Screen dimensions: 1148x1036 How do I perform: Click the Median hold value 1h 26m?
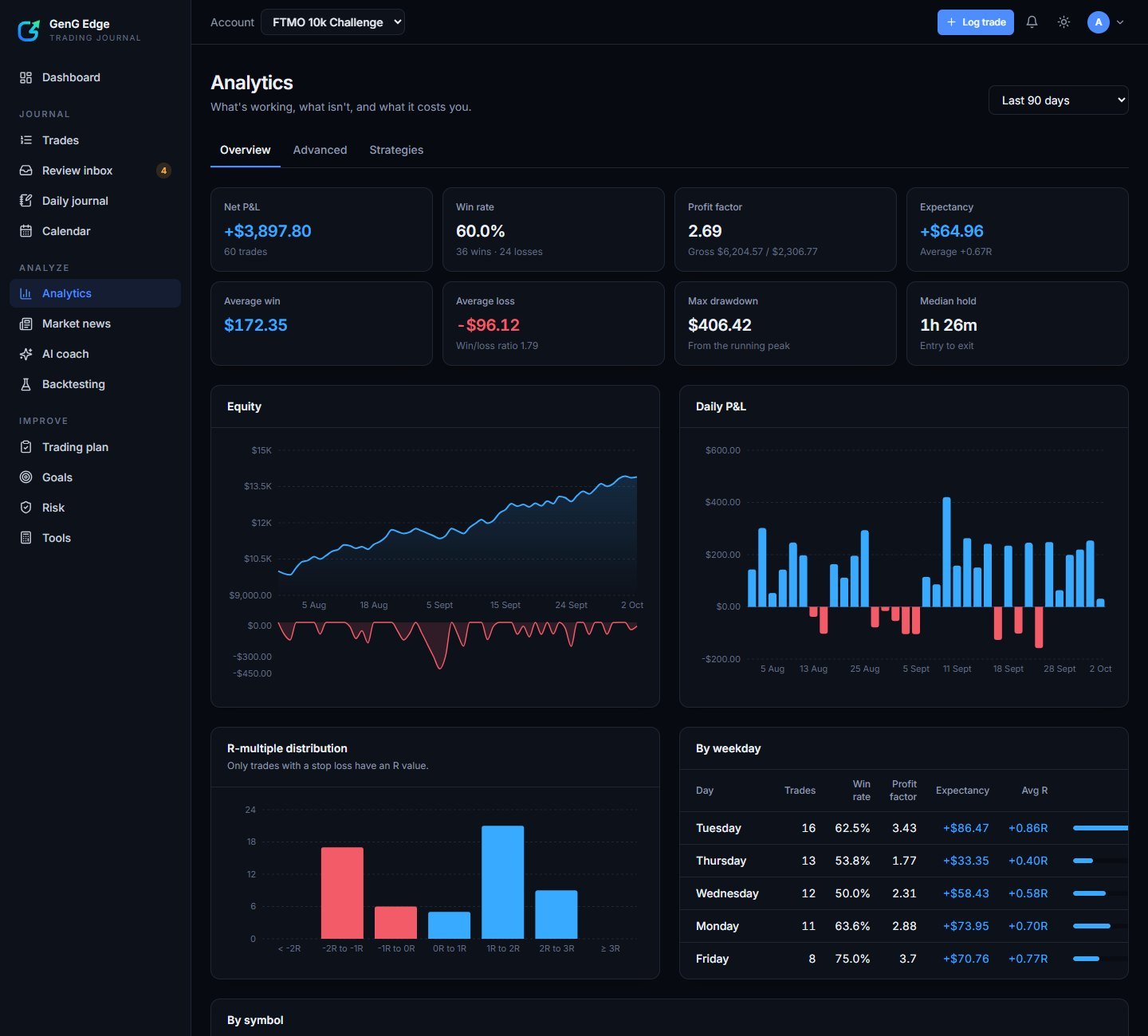(949, 325)
